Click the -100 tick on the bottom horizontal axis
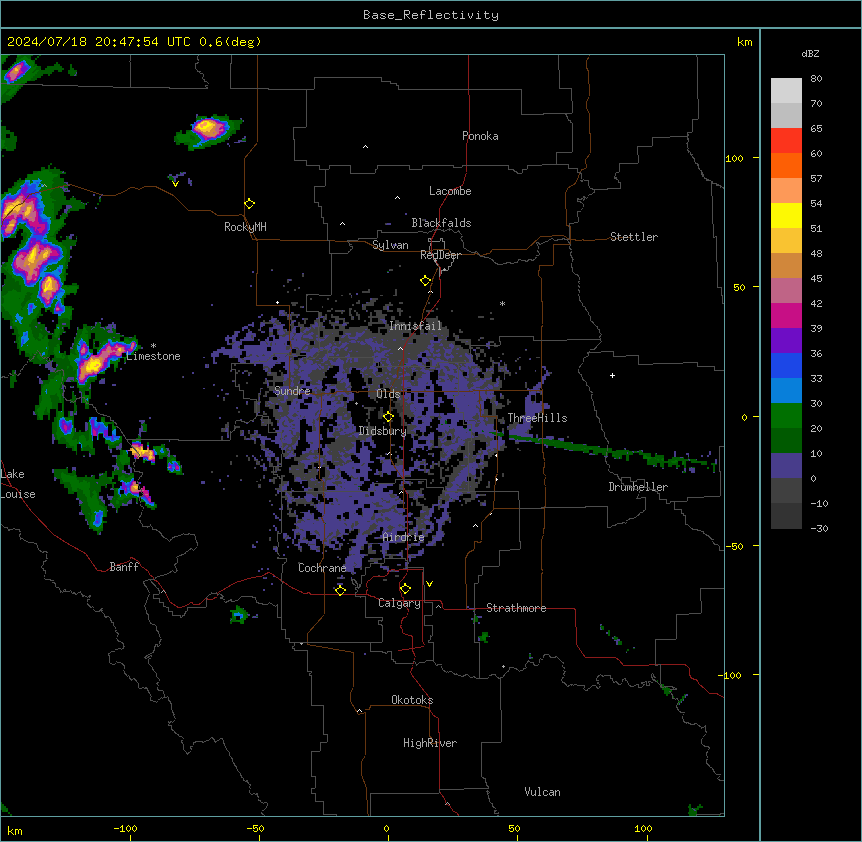The height and width of the screenshot is (842, 862). click(126, 828)
